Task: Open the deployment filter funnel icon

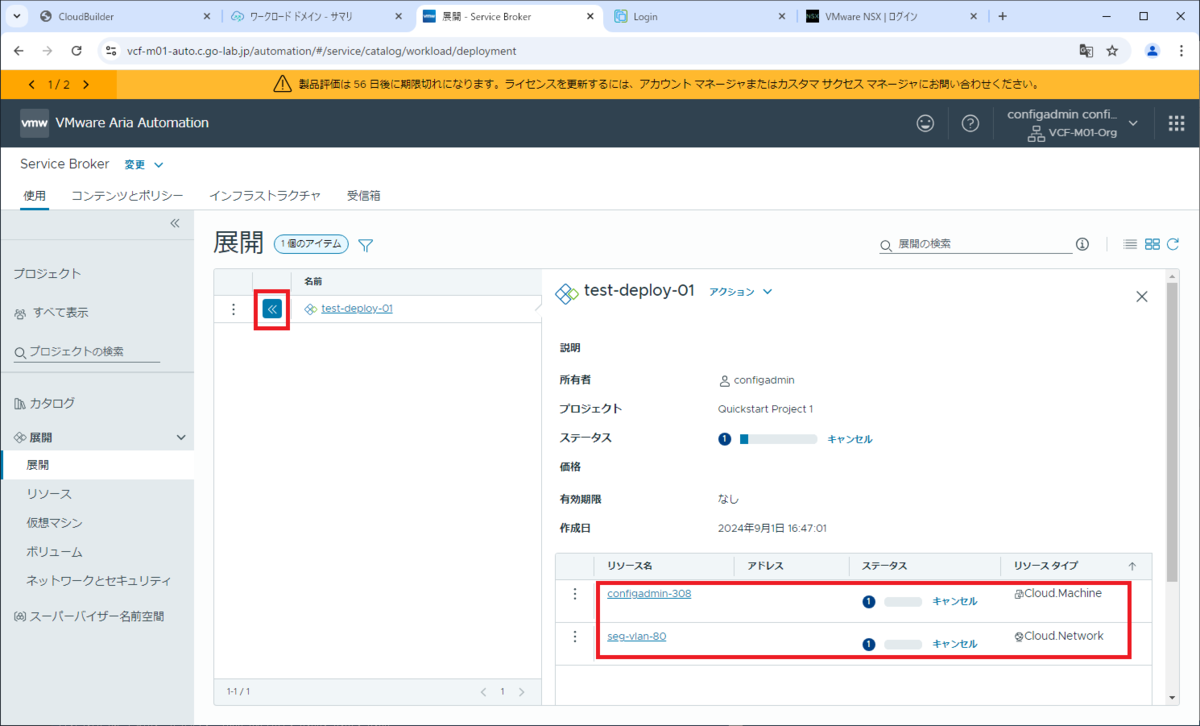Action: tap(366, 245)
